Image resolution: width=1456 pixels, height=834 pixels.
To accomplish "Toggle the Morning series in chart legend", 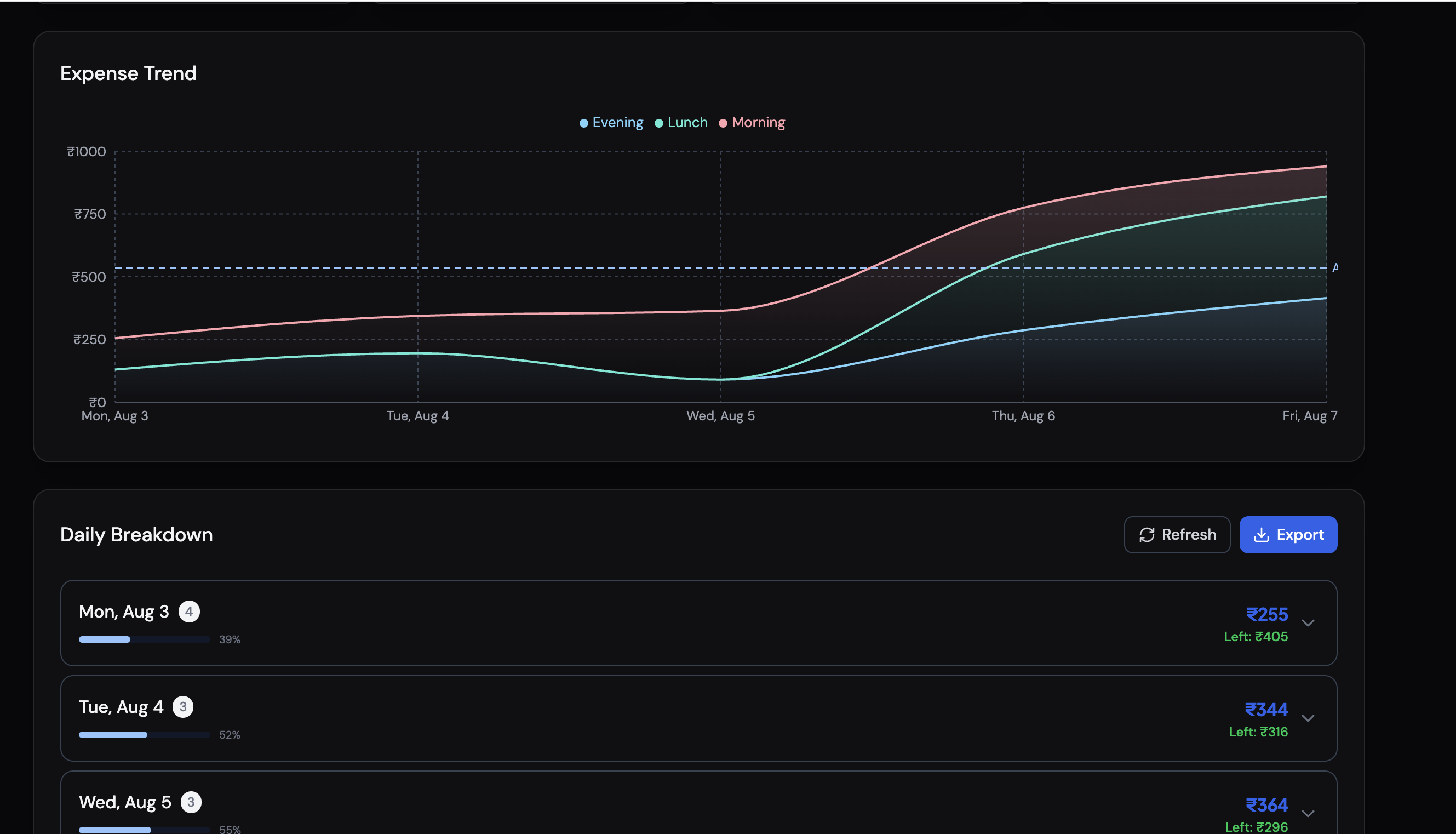I will pos(752,123).
